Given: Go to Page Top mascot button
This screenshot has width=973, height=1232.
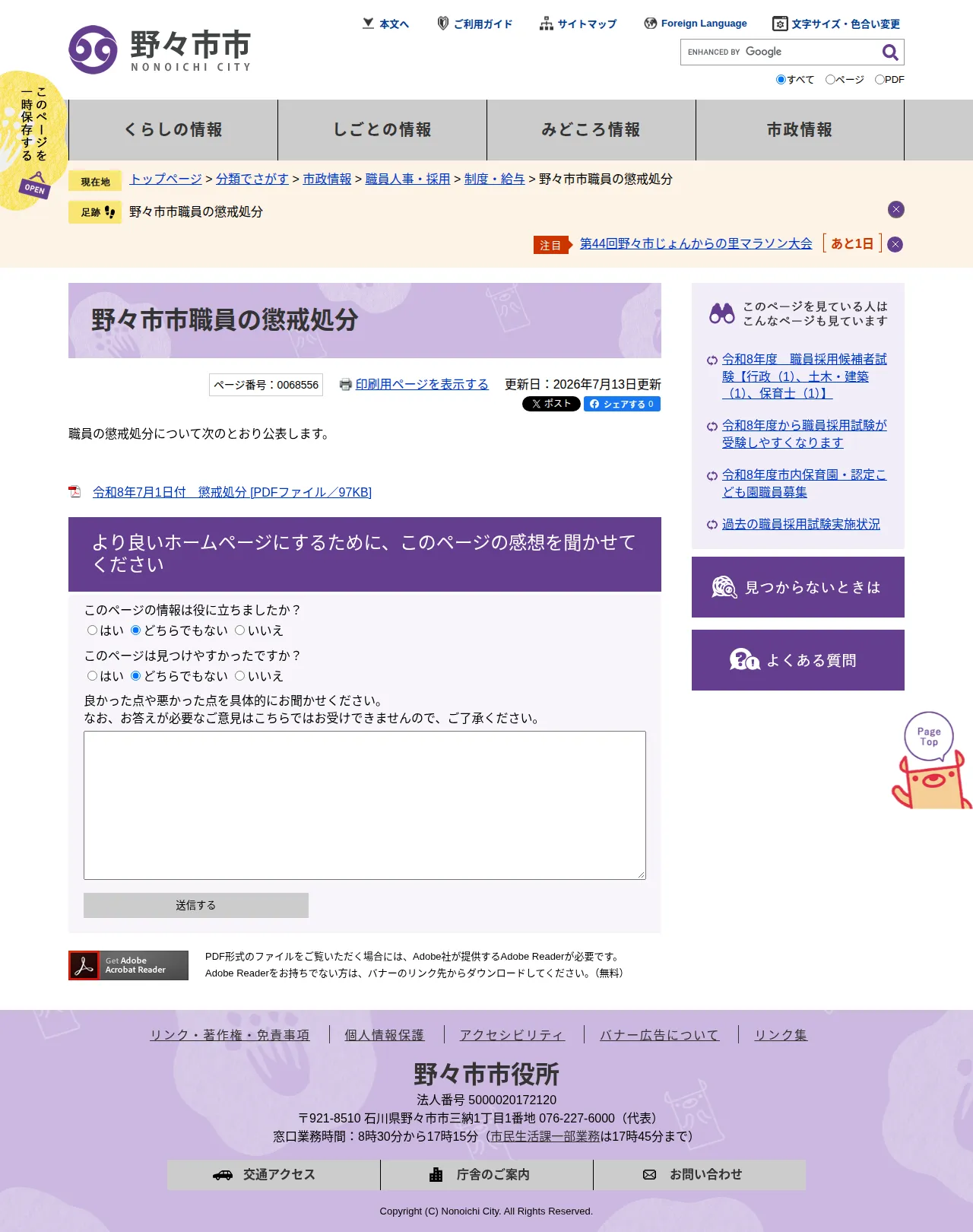Looking at the screenshot, I should (x=930, y=760).
